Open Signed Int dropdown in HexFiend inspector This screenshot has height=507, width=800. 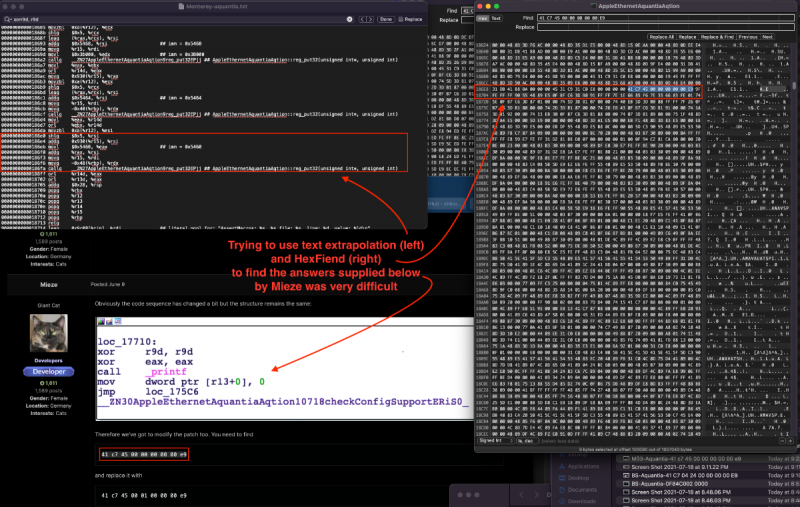point(495,441)
